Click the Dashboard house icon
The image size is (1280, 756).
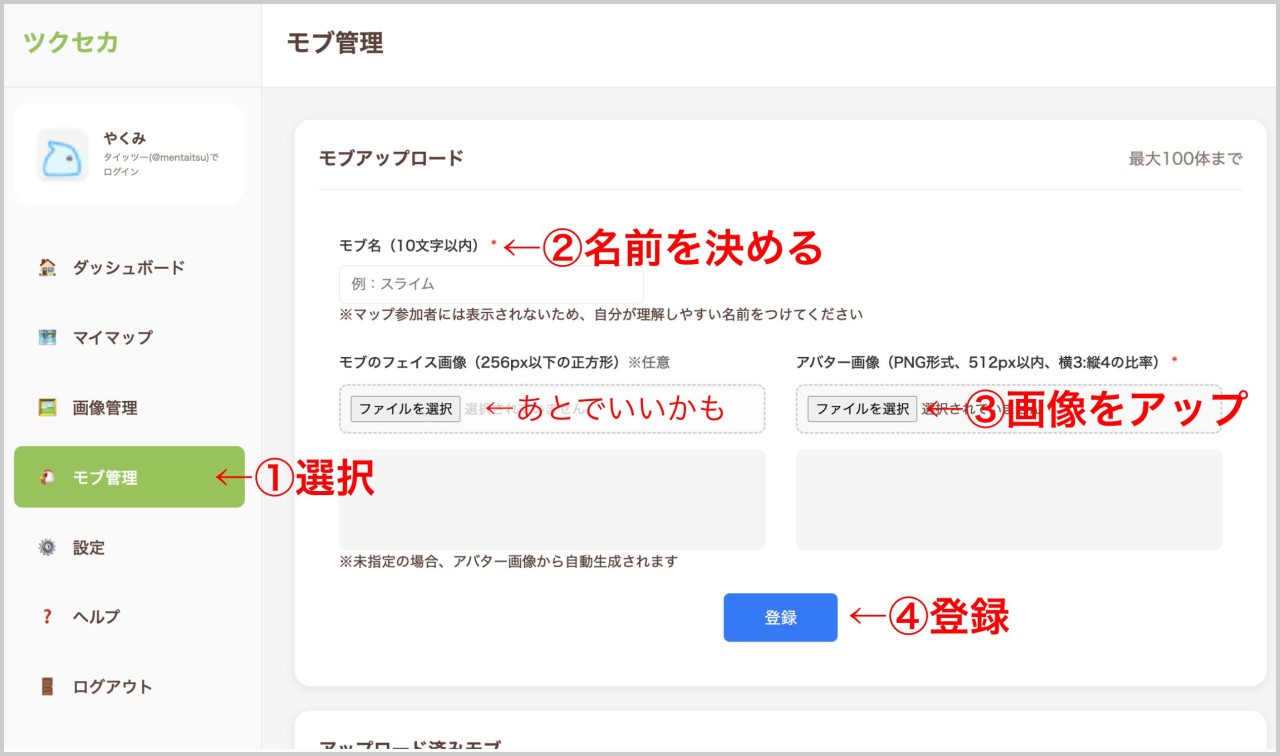coord(47,267)
